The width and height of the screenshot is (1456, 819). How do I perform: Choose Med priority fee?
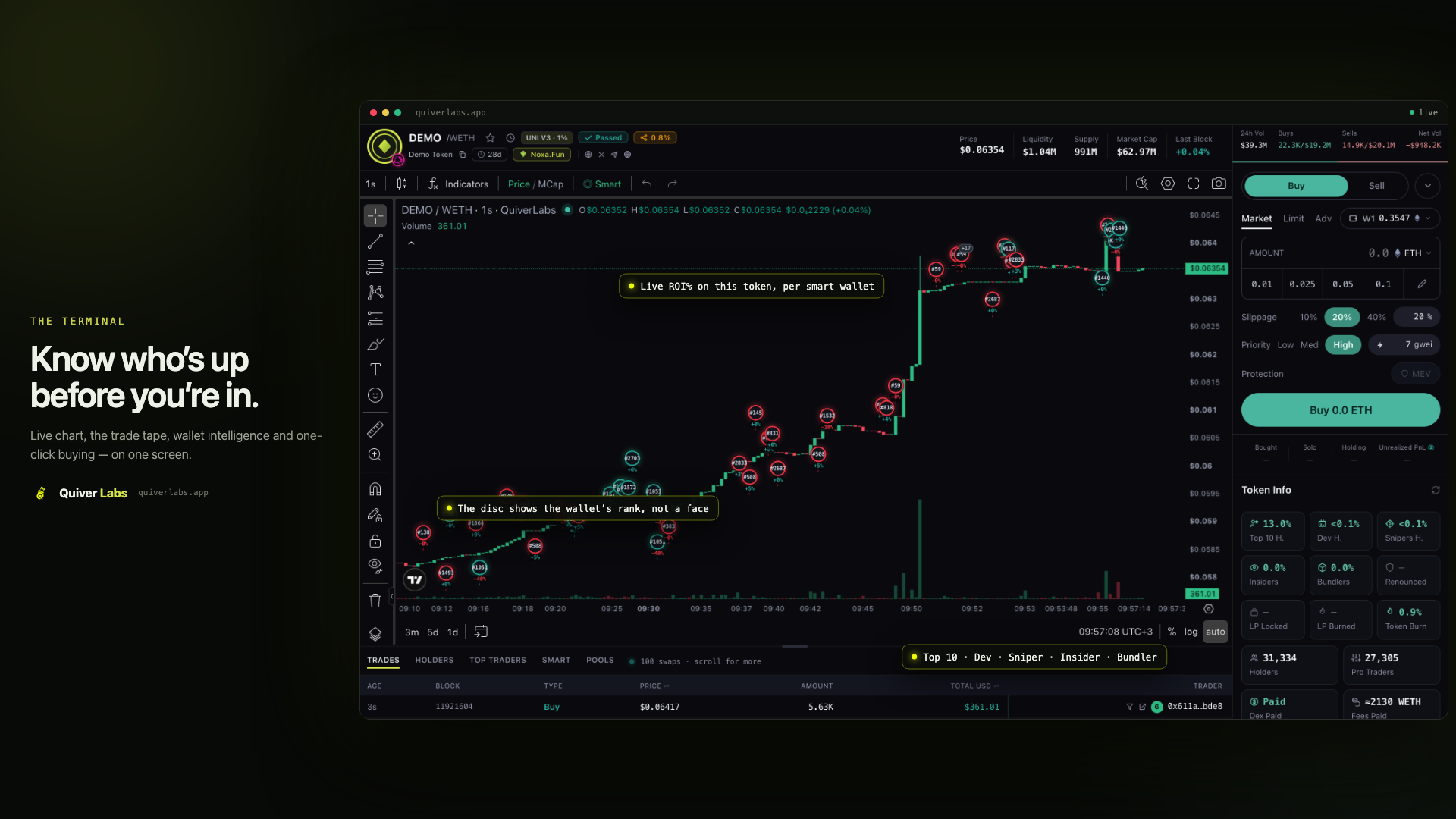(1310, 345)
